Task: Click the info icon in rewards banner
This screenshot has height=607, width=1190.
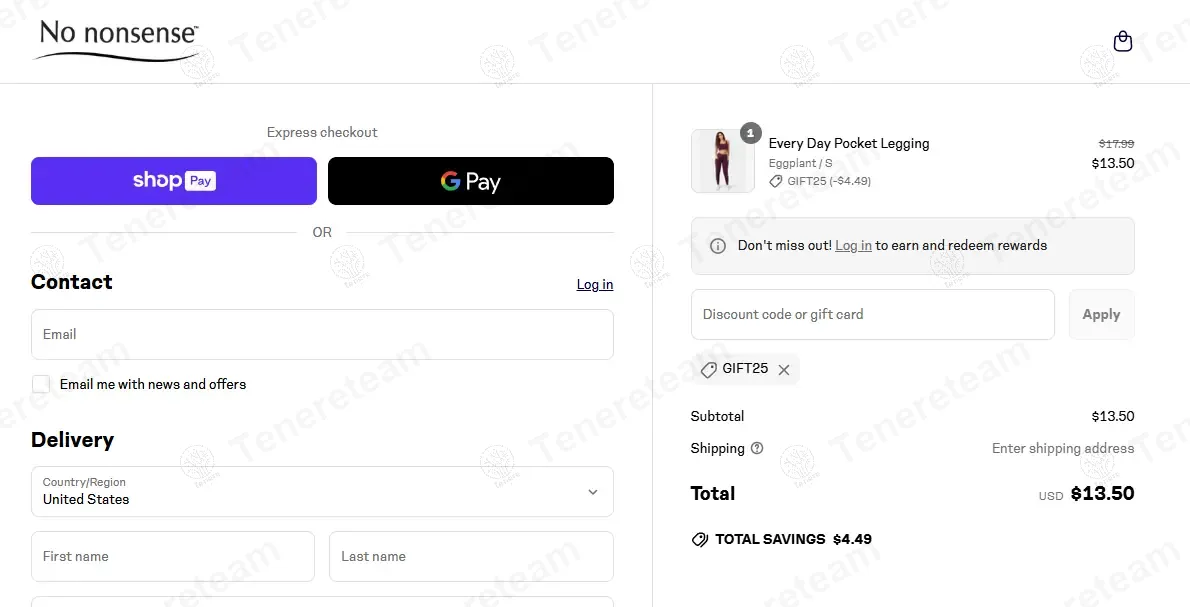Action: pos(717,246)
